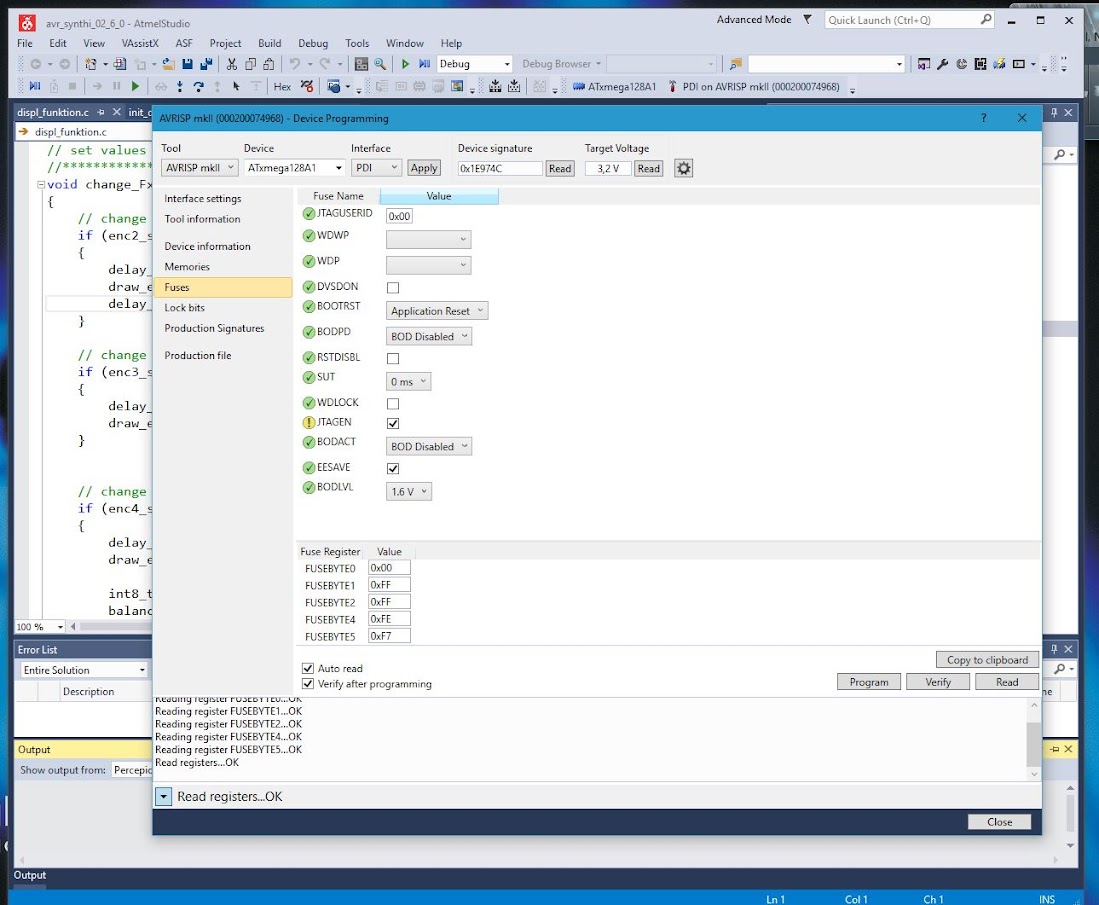Image resolution: width=1099 pixels, height=905 pixels.
Task: Click the ATxmega128A1 device chip button
Action: (x=615, y=86)
